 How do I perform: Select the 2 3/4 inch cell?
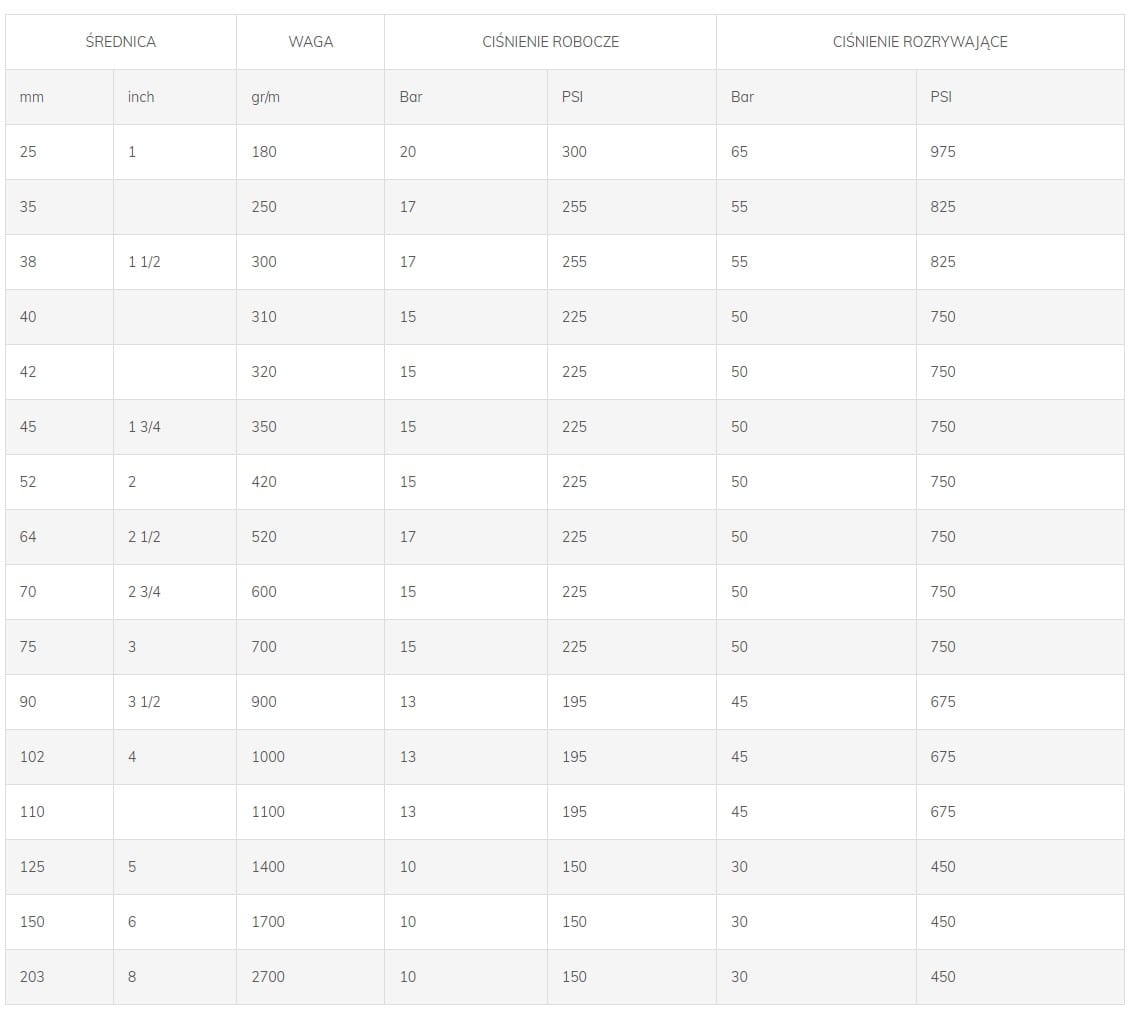pyautogui.click(x=175, y=592)
